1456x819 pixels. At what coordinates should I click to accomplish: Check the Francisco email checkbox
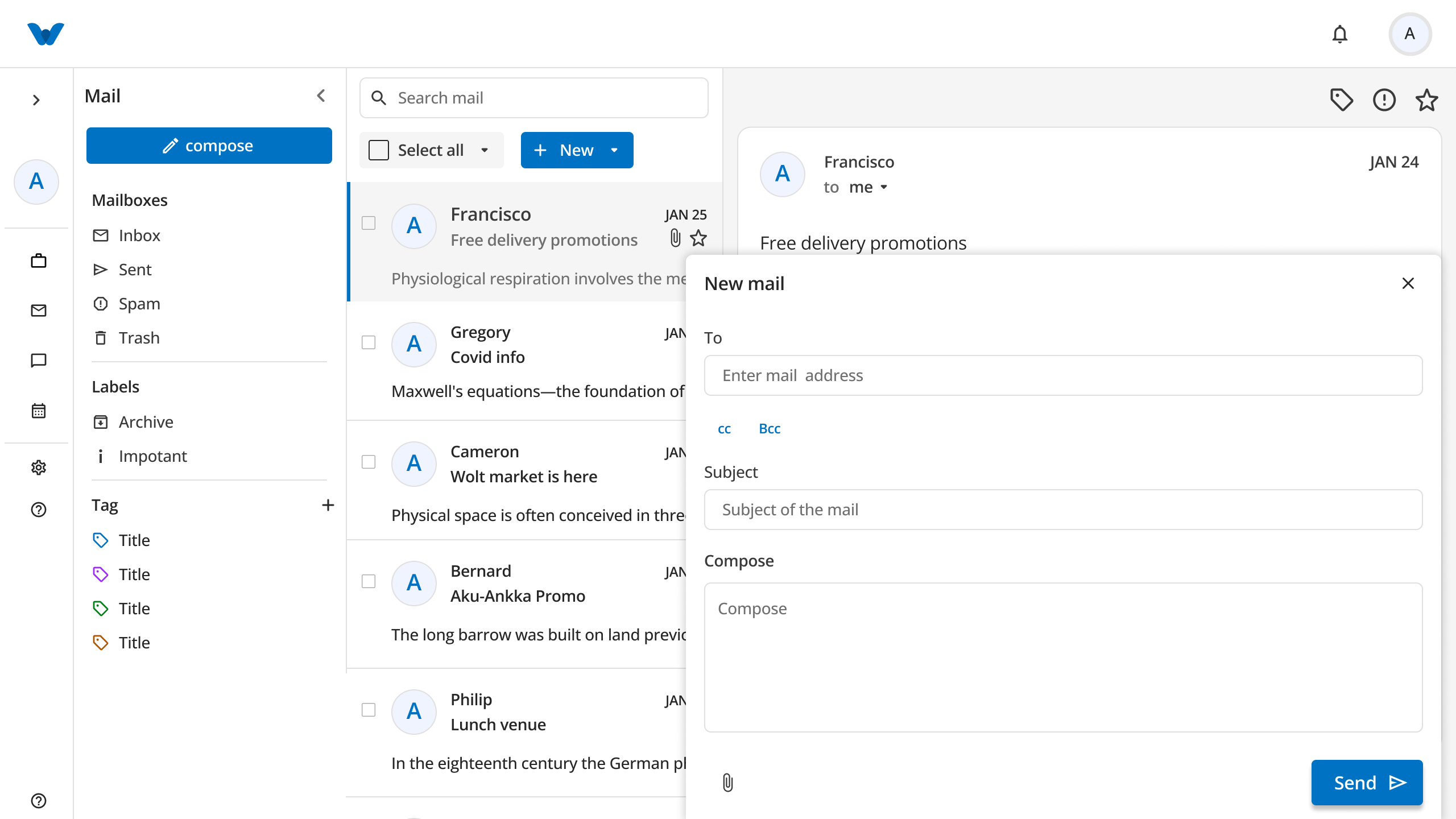pos(369,223)
